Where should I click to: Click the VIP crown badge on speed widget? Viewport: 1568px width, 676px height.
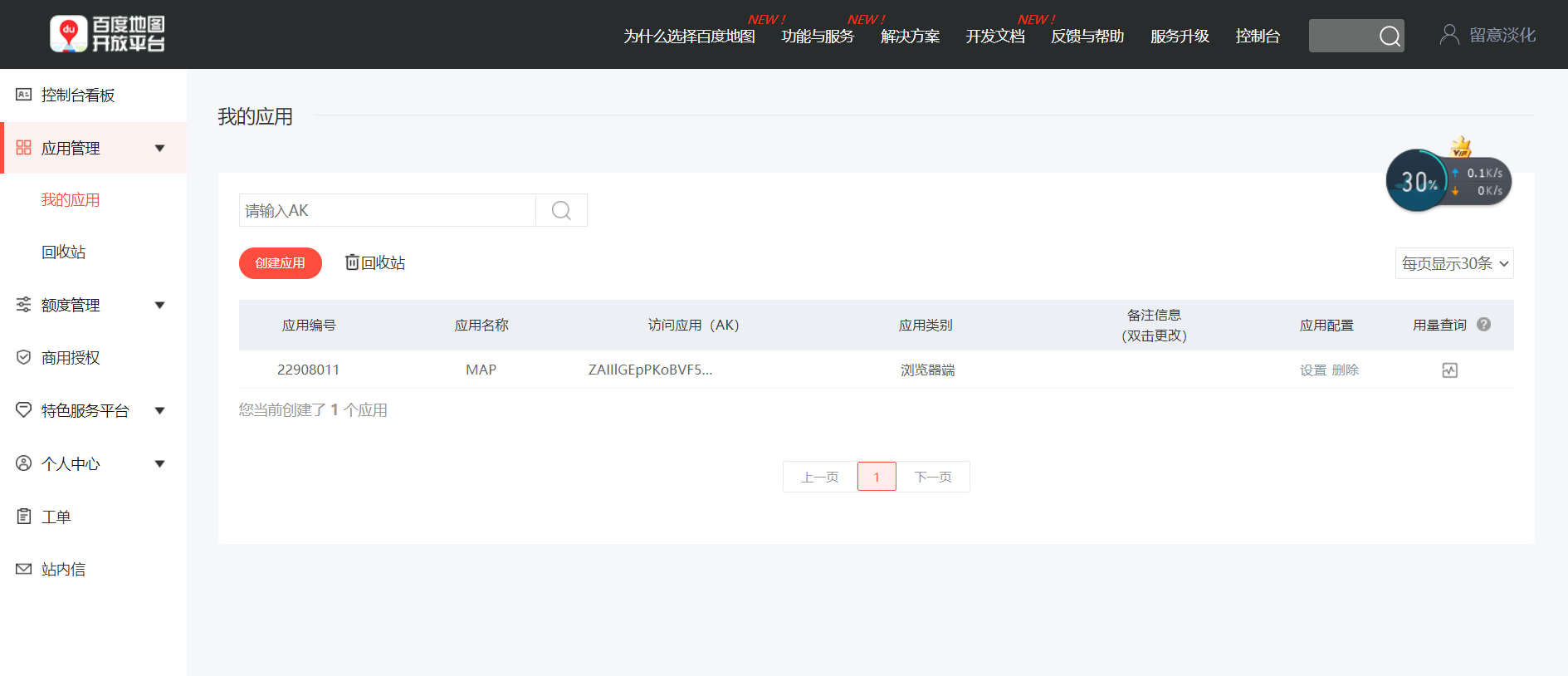click(1461, 147)
